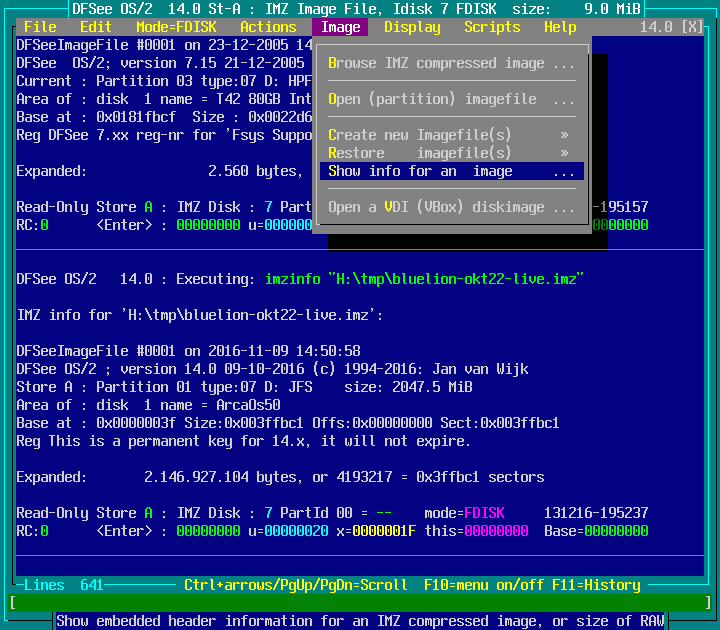This screenshot has width=720, height=630.
Task: Open the File menu
Action: pos(40,27)
